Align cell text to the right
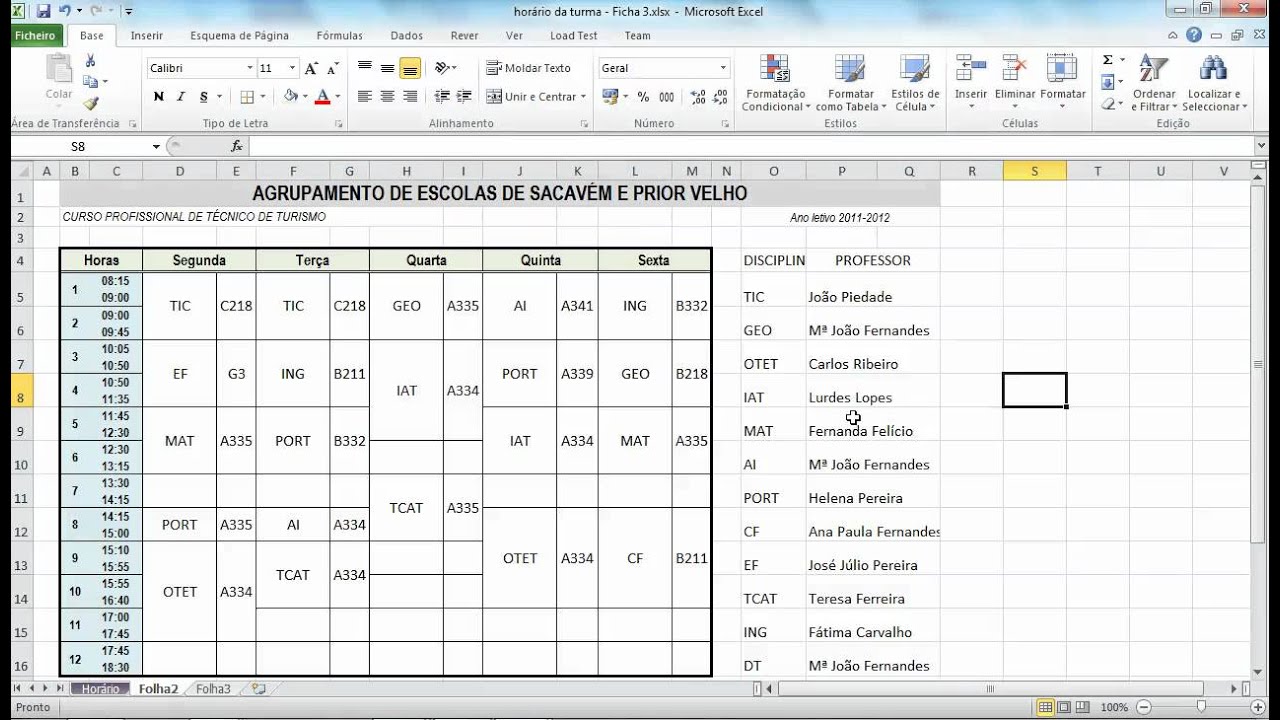Screen dimensions: 1280x720 click(x=410, y=97)
